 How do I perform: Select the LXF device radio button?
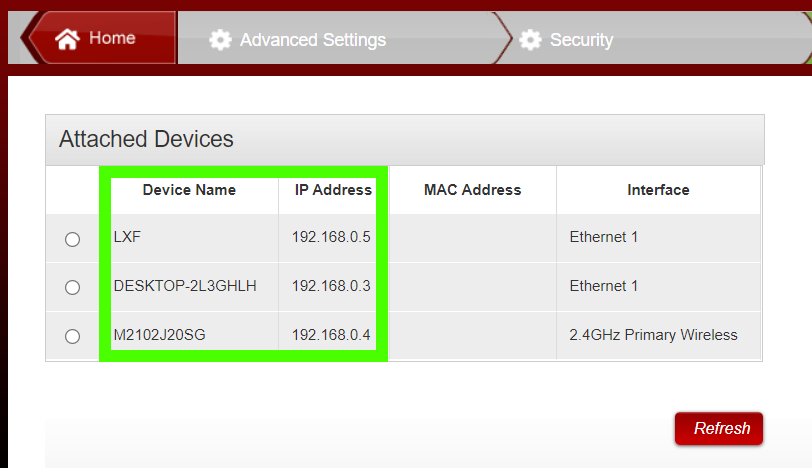point(72,239)
